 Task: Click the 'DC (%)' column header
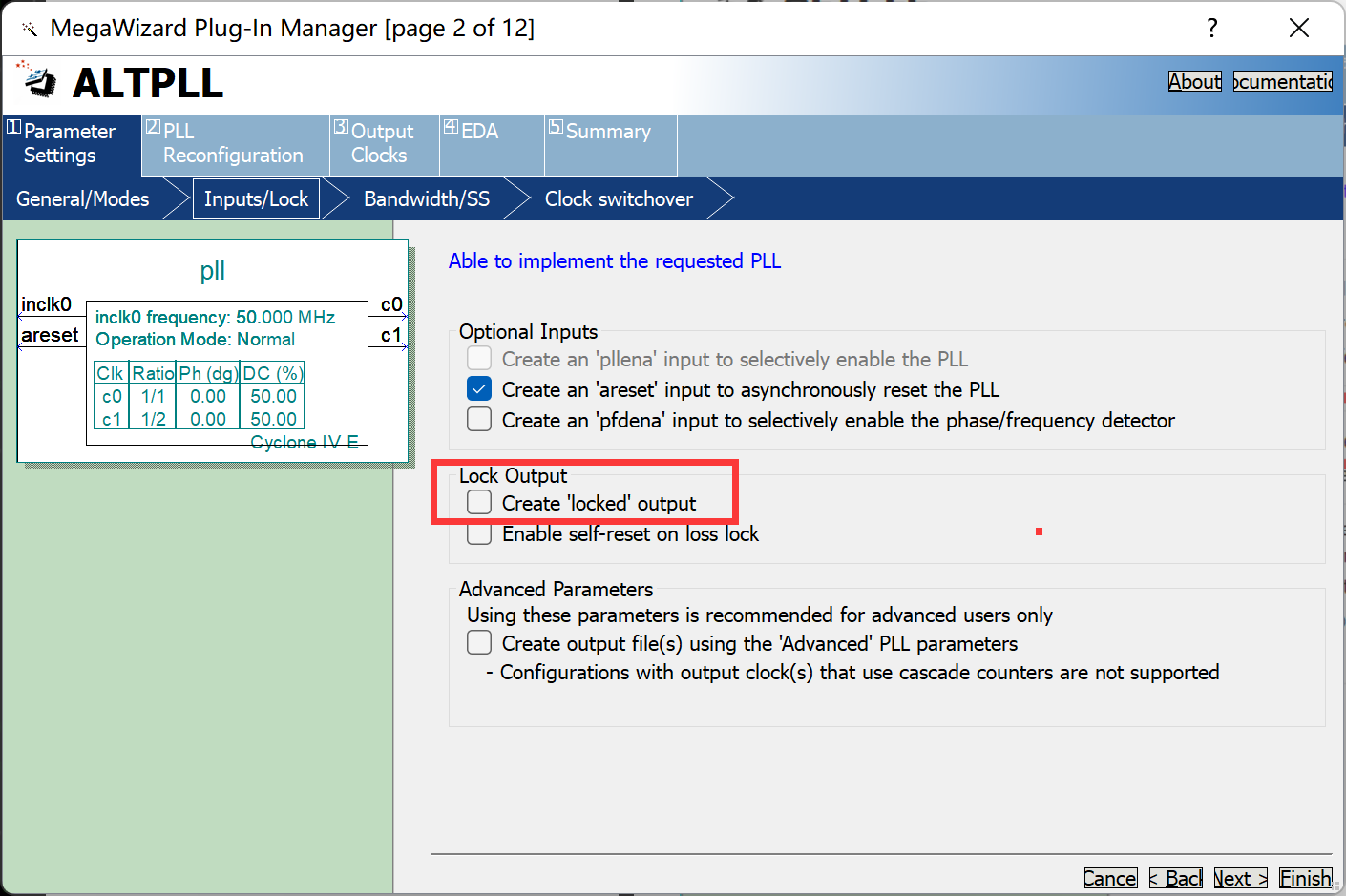(273, 373)
